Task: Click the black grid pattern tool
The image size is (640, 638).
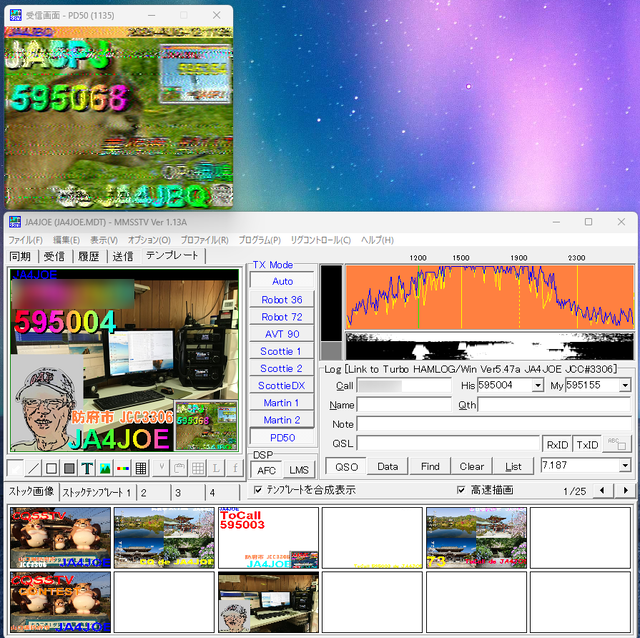Action: coord(141,468)
